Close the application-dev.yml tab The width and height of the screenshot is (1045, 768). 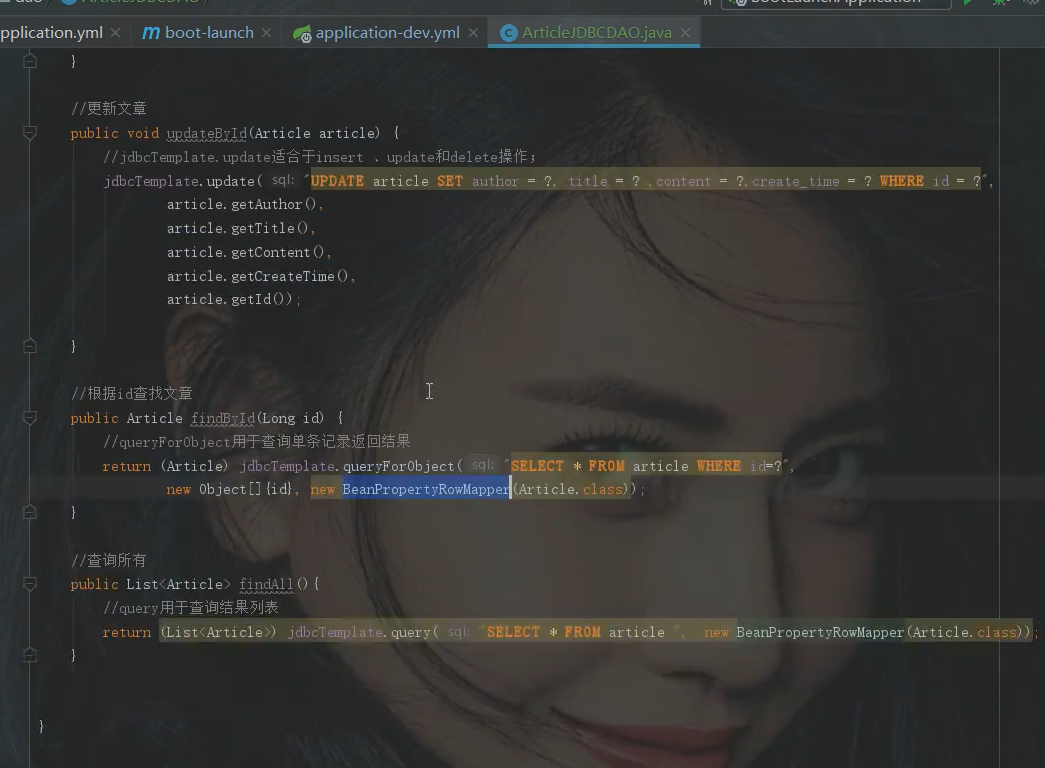(473, 33)
